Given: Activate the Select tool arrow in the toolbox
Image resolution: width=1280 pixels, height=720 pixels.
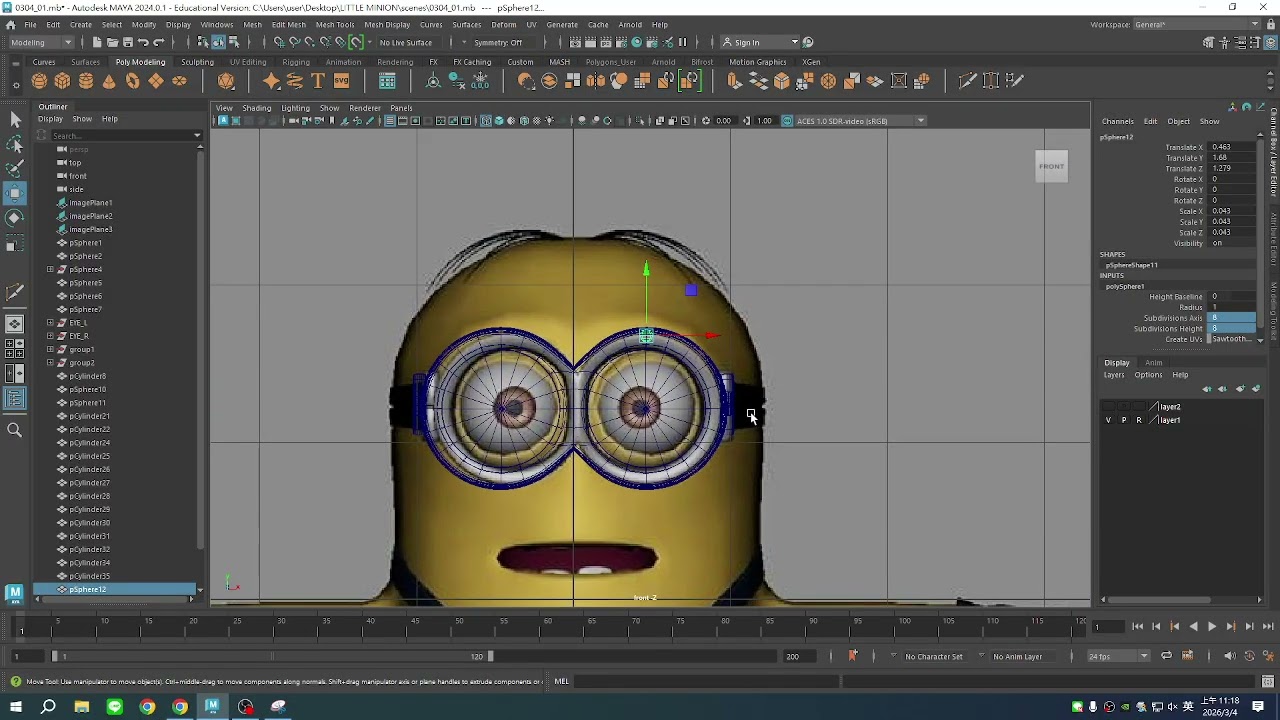Looking at the screenshot, I should pos(15,120).
